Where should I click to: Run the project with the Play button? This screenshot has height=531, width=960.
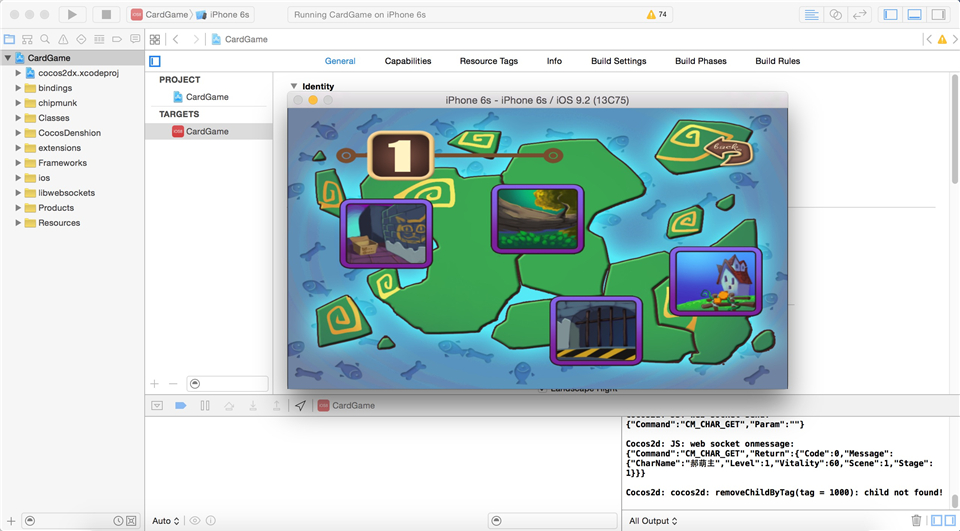pos(72,14)
